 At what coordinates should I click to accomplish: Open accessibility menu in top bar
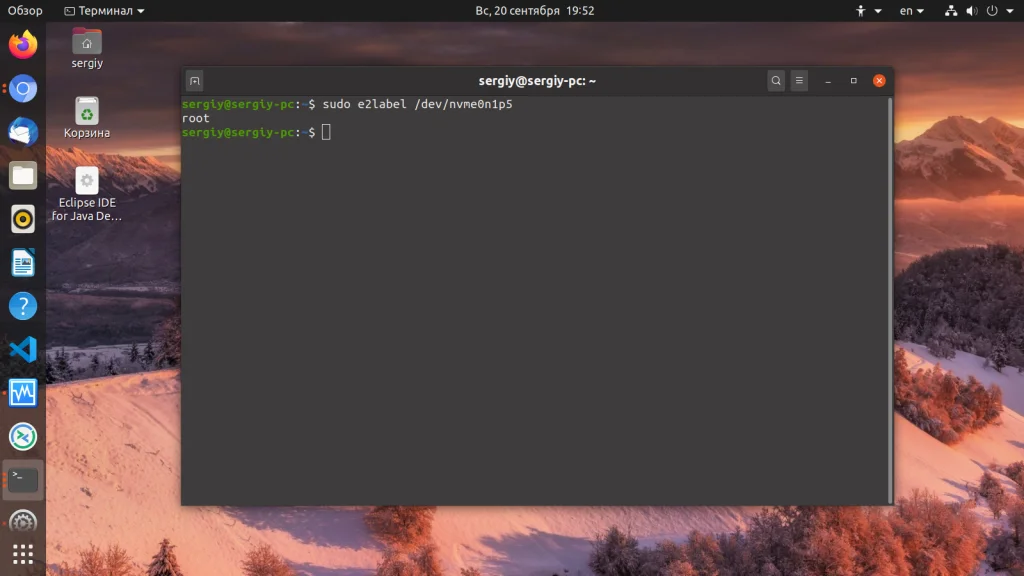point(869,10)
